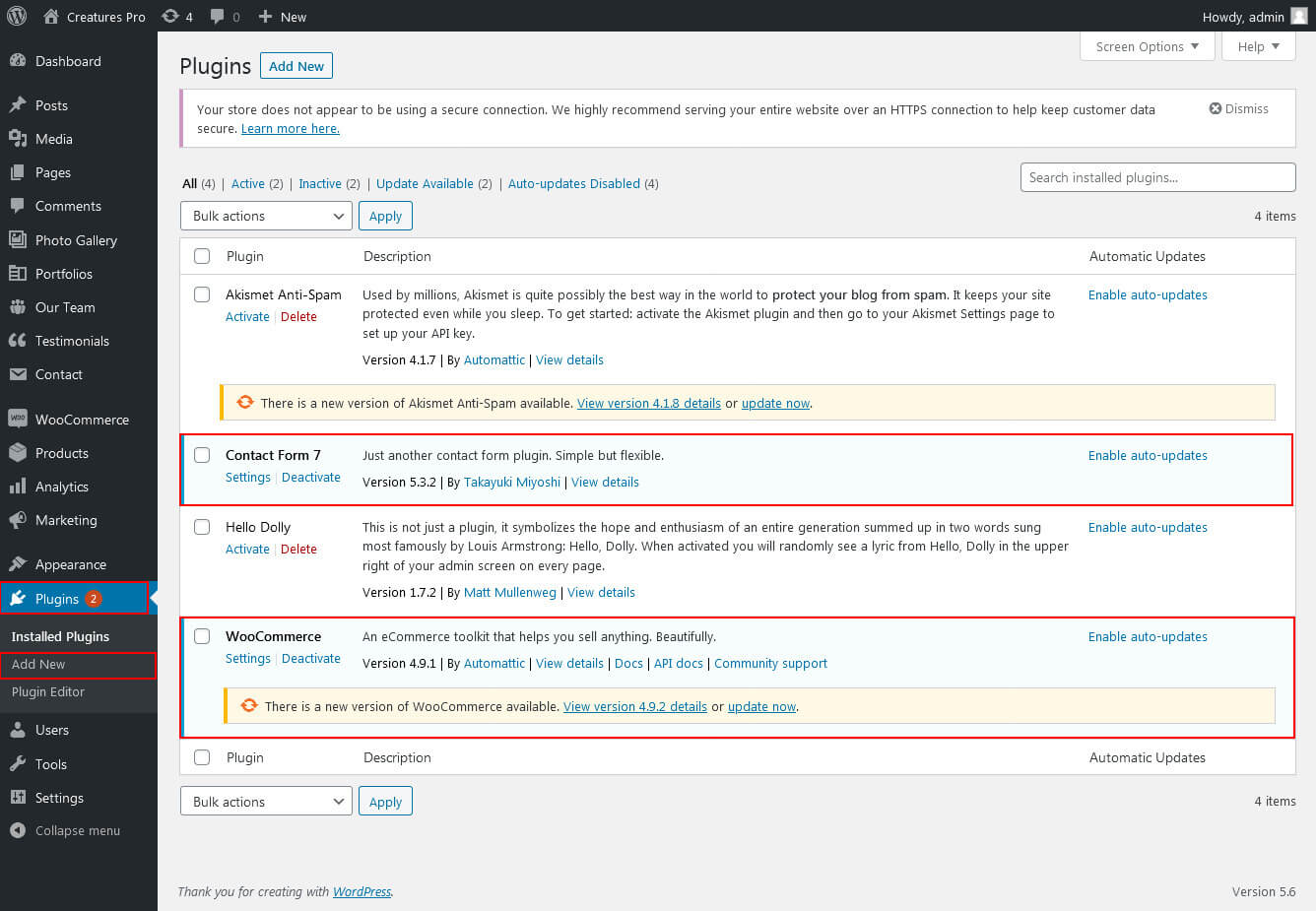Check the Akismet Anti-Spam checkbox
This screenshot has width=1316, height=911.
point(202,294)
